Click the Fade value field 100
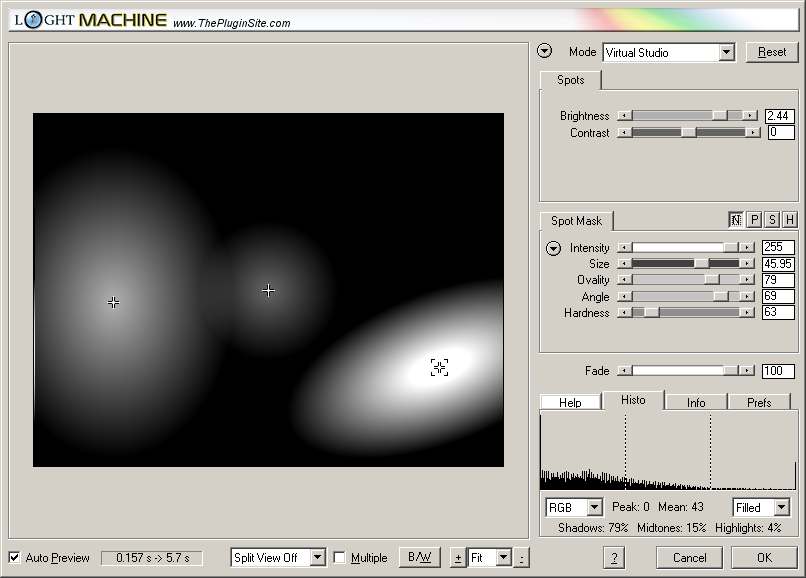This screenshot has width=806, height=578. (x=778, y=371)
